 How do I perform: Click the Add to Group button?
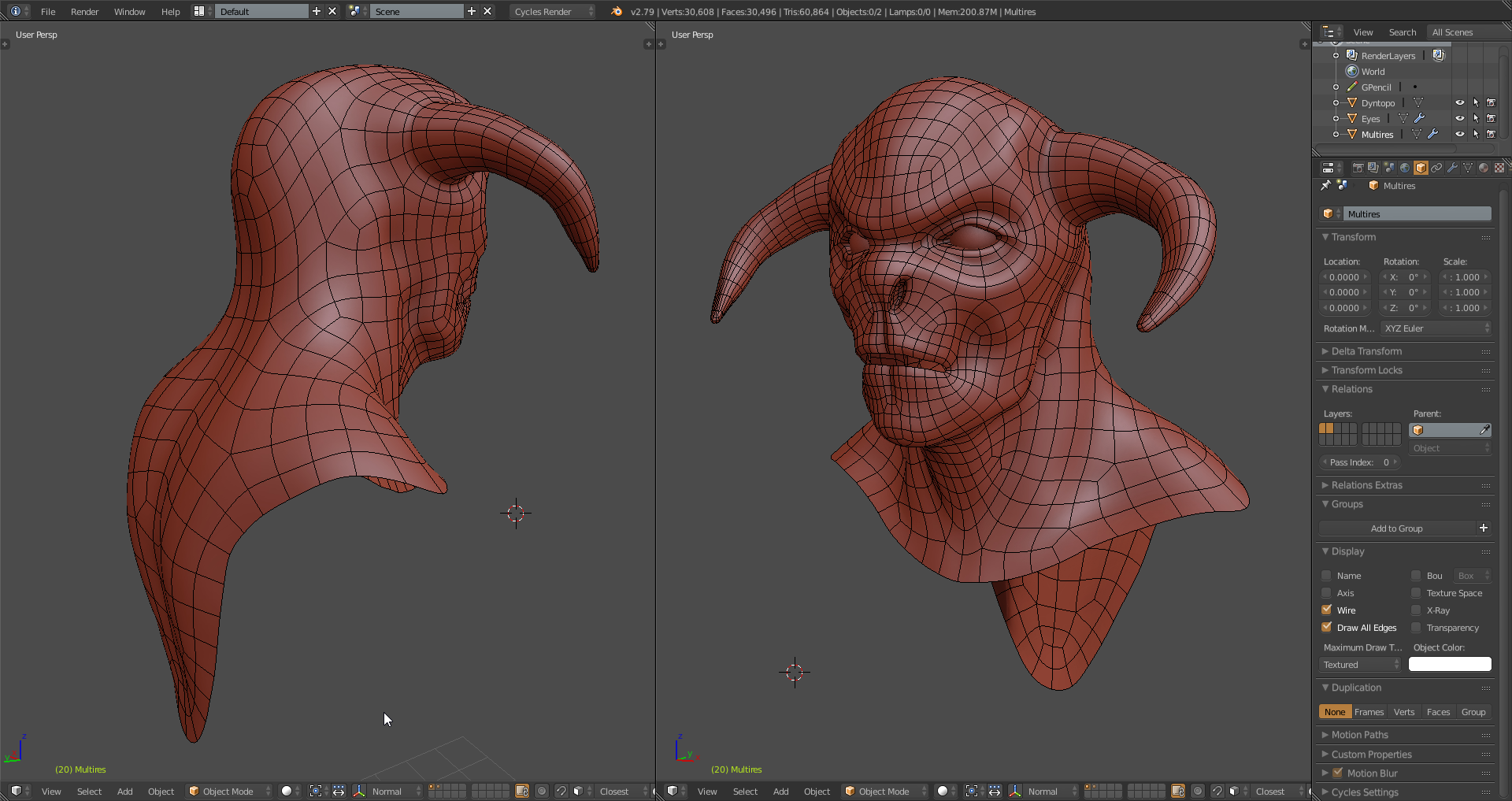tap(1396, 528)
